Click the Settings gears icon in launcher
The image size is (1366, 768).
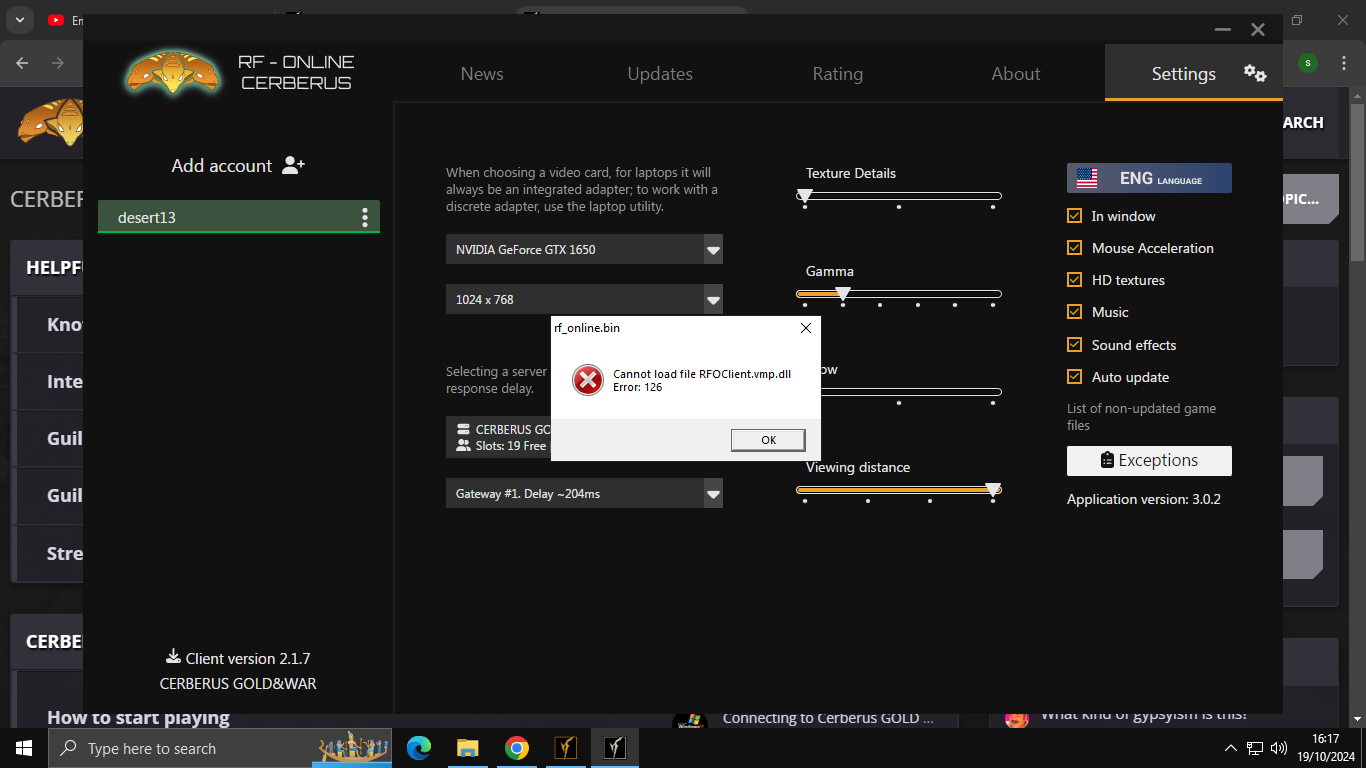(1255, 73)
